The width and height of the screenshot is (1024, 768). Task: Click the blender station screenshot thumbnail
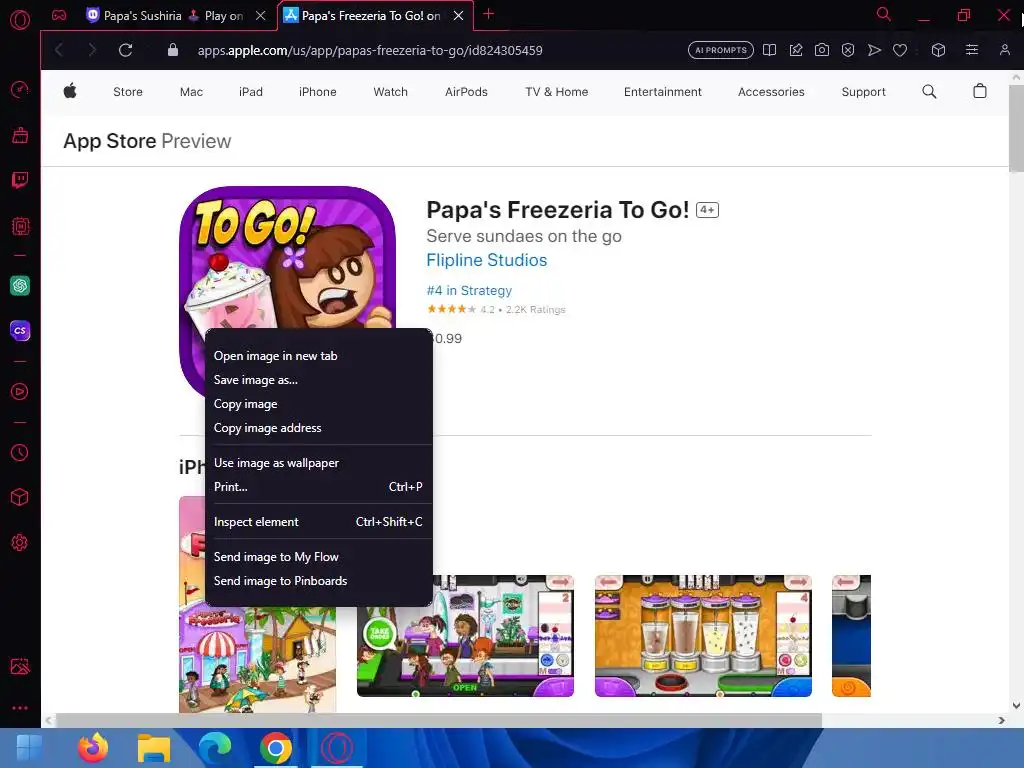click(x=703, y=636)
